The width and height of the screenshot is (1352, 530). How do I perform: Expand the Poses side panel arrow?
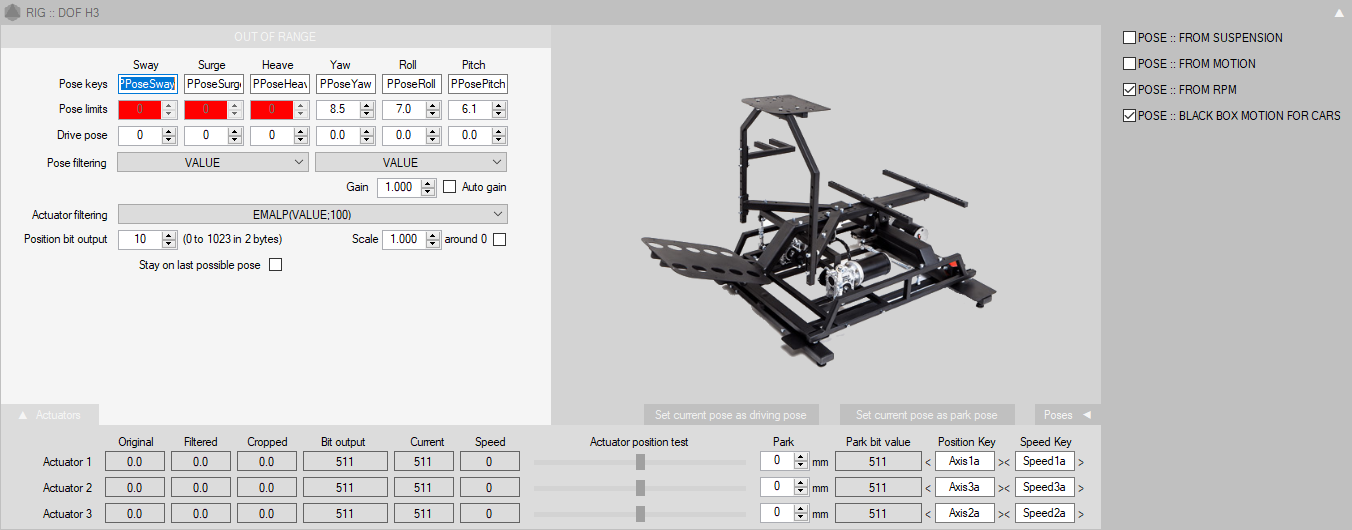[1086, 414]
